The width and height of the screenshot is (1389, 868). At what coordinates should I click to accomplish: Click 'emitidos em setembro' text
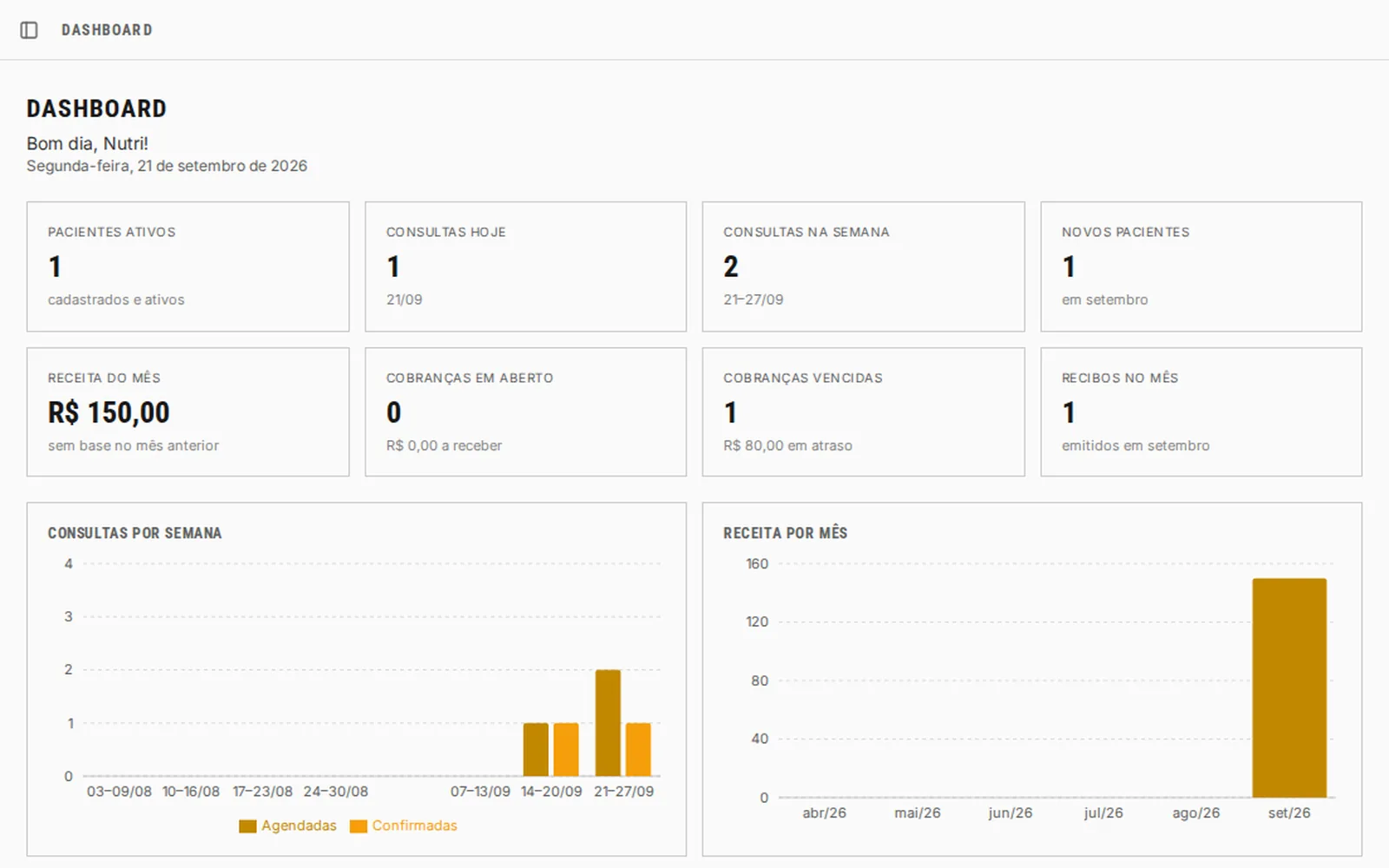(x=1136, y=445)
